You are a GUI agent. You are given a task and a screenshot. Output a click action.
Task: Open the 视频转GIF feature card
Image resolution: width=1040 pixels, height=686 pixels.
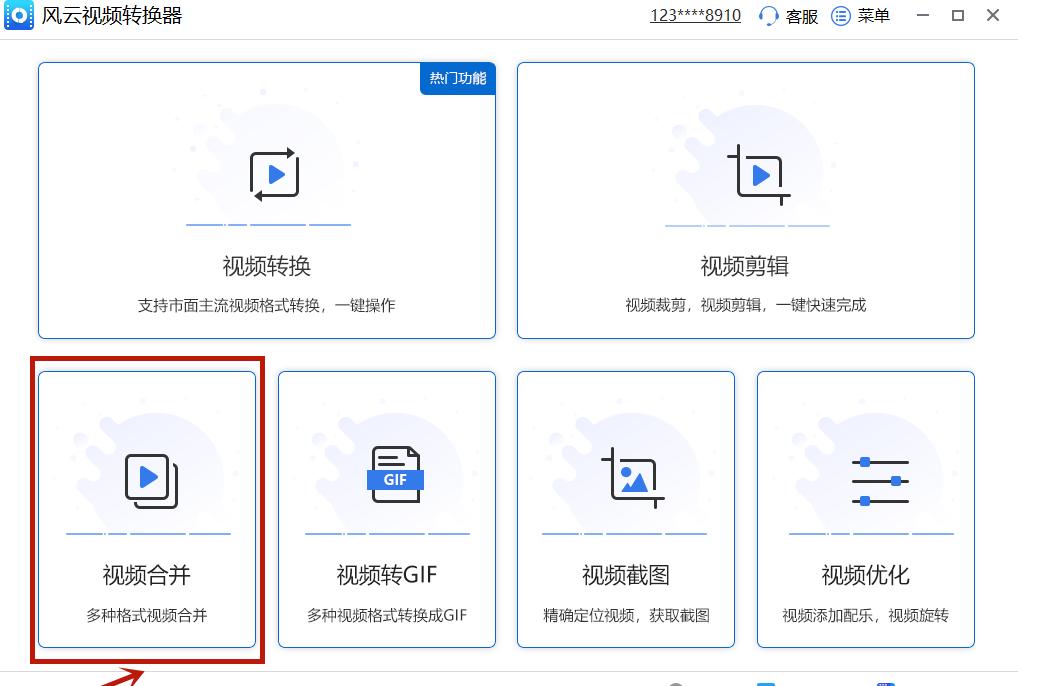coord(387,510)
